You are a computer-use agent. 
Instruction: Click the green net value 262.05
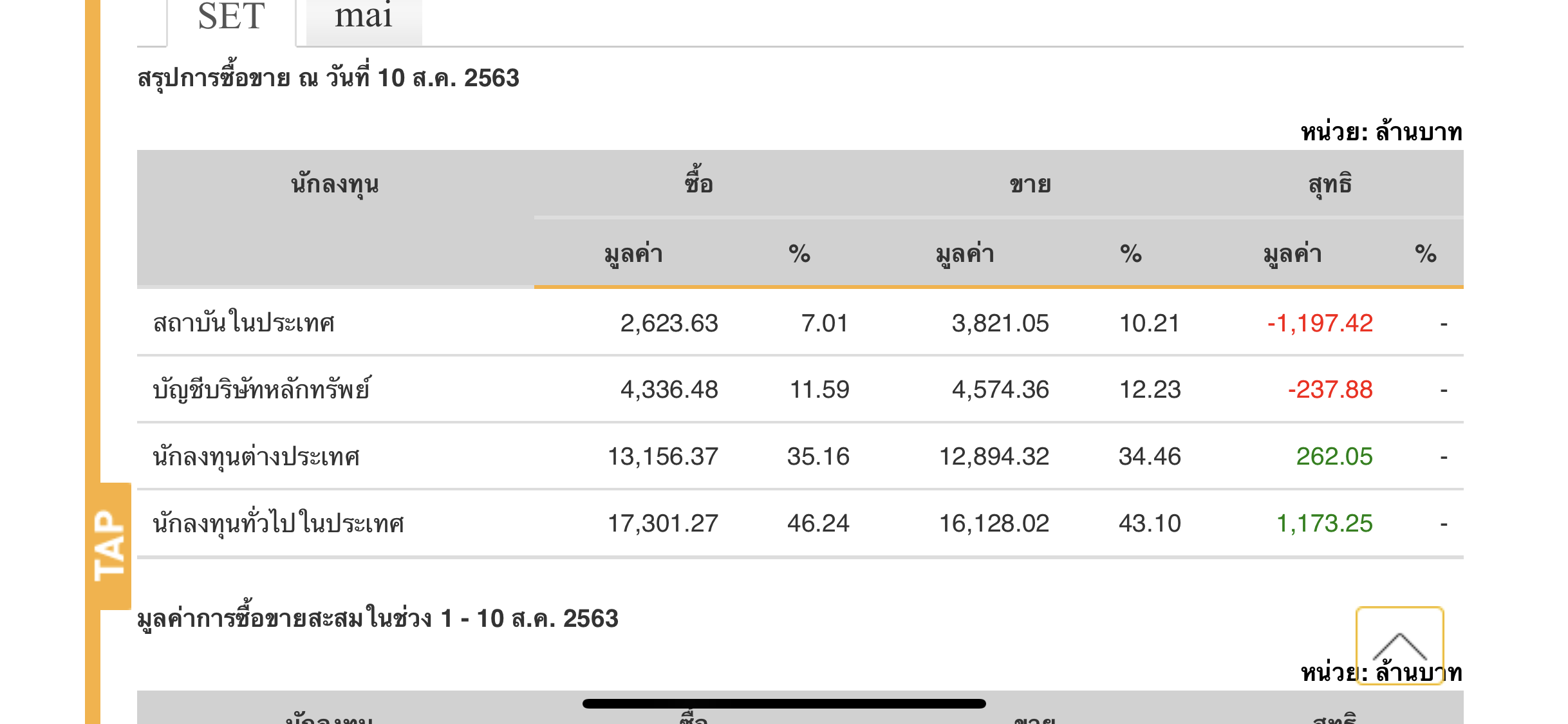(1334, 456)
